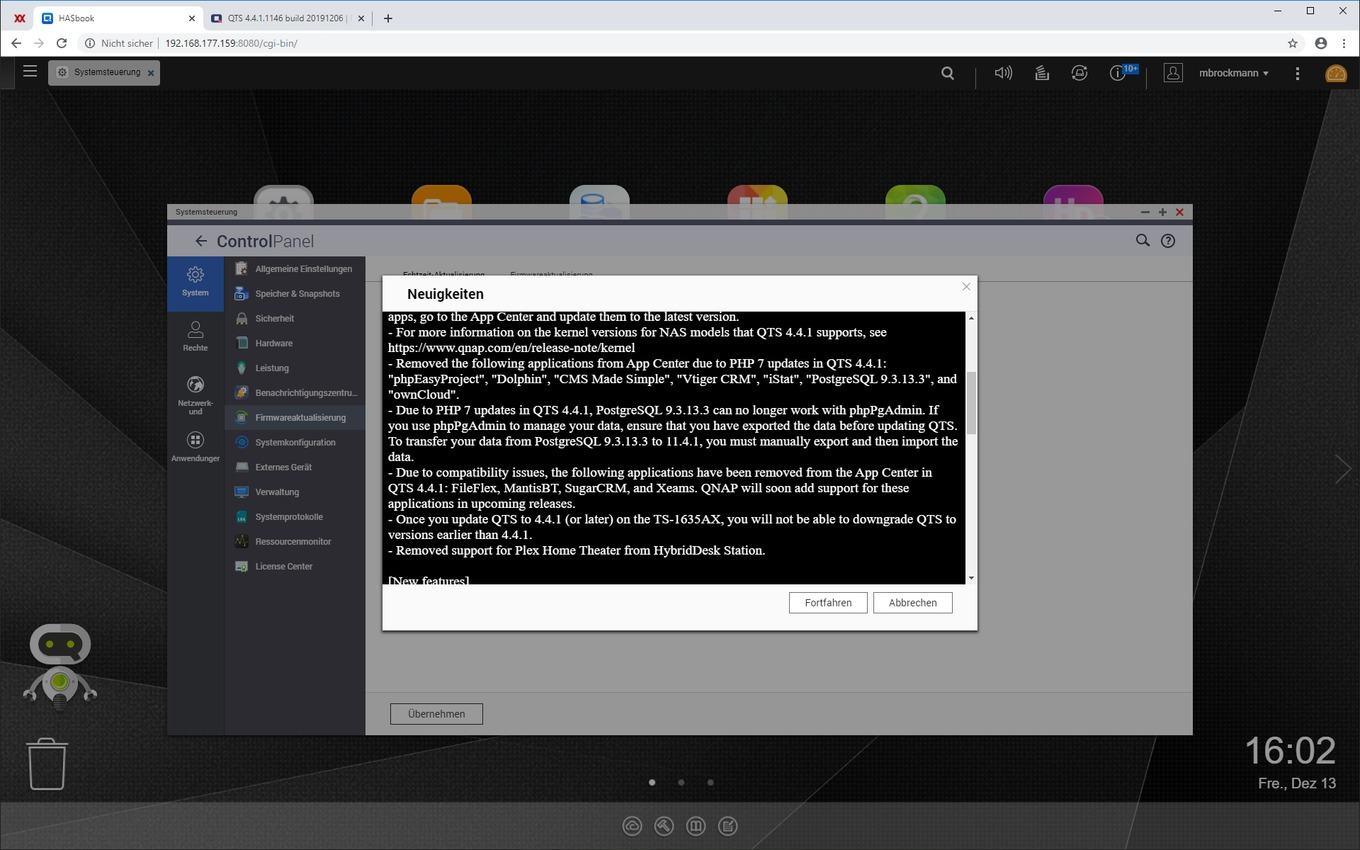Click the feedback icon in bottom dock
Viewport: 1360px width, 850px height.
(728, 826)
